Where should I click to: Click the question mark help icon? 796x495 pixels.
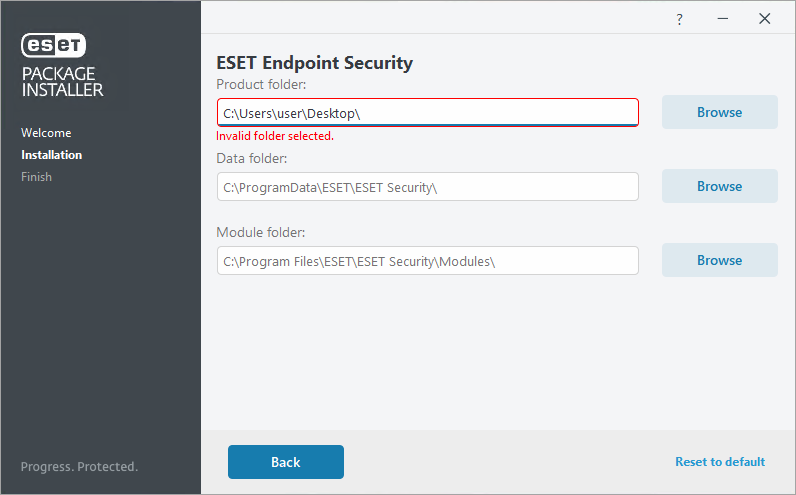coord(679,19)
